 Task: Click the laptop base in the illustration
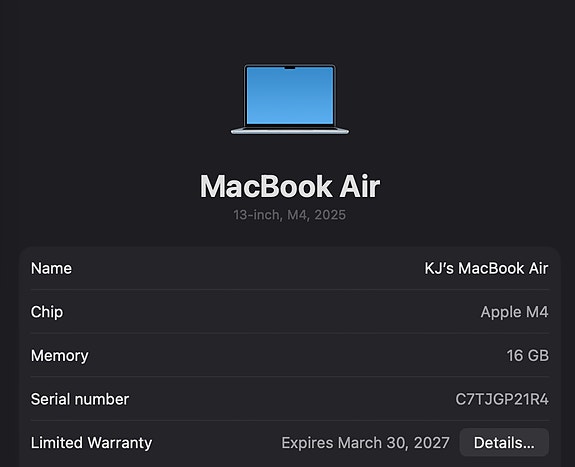click(290, 131)
